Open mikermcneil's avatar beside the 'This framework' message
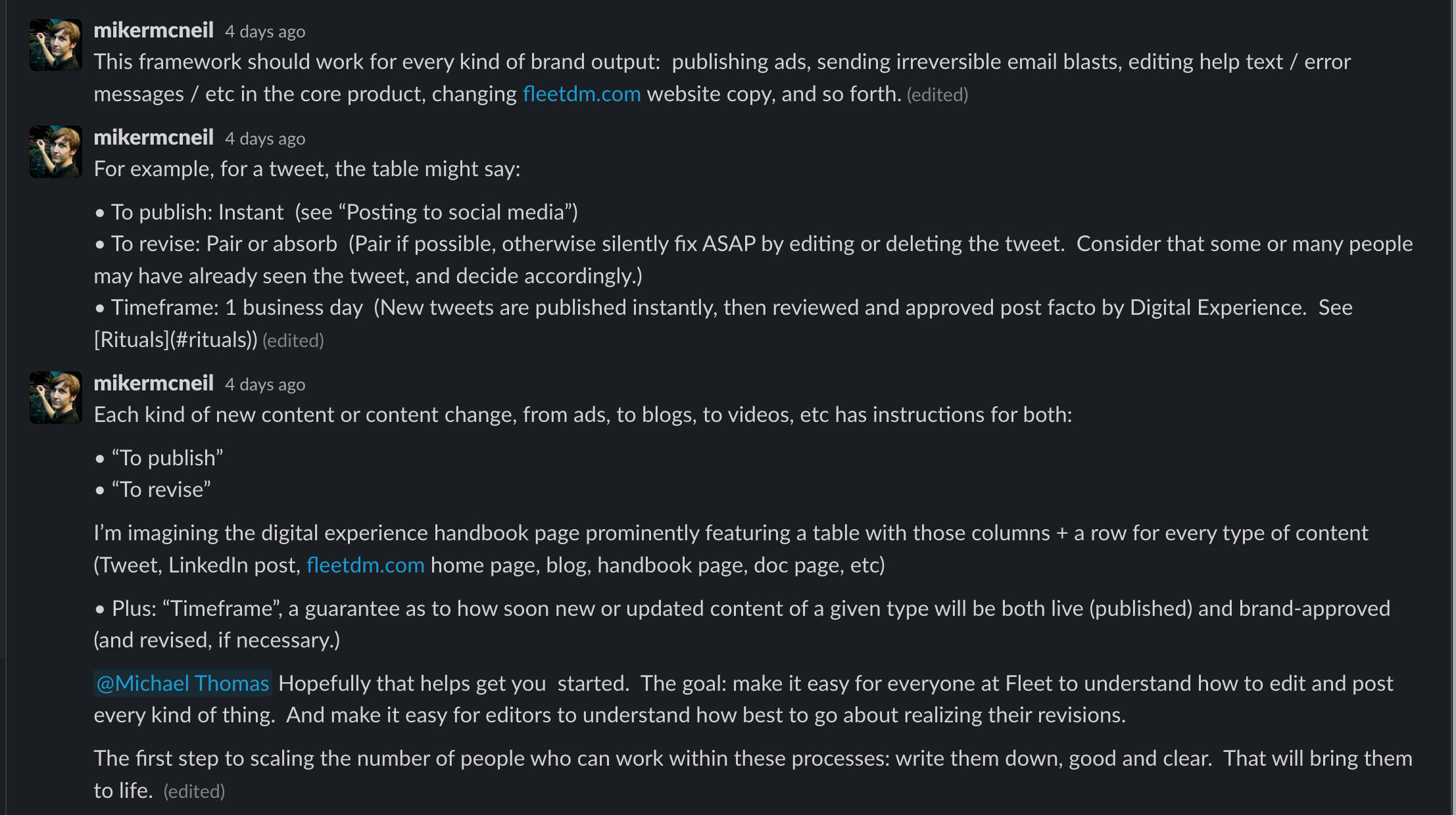This screenshot has width=1456, height=815. point(56,45)
